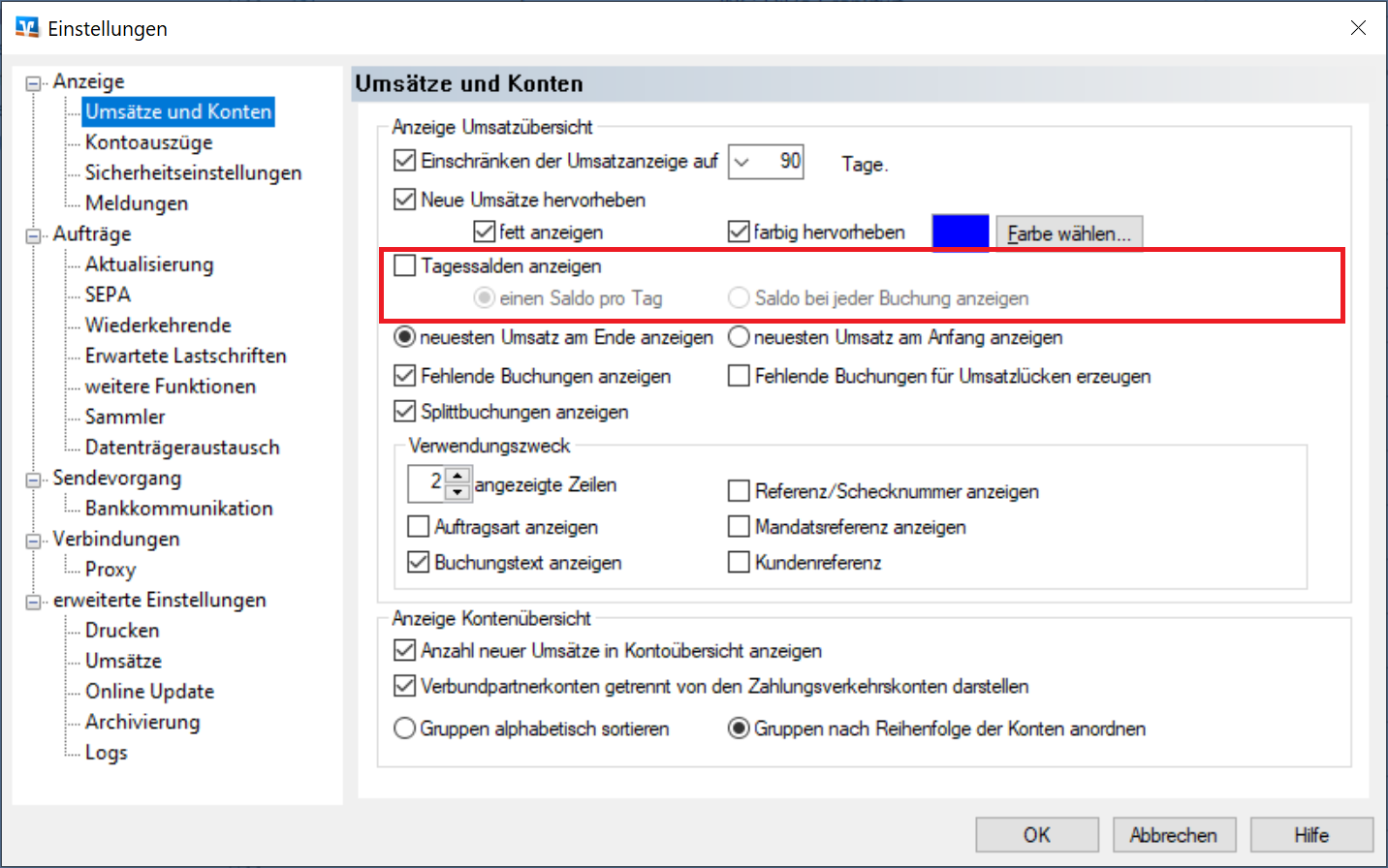Toggle Splittbuchungen anzeigen checkbox
Screen dimensions: 1388x868
point(405,412)
